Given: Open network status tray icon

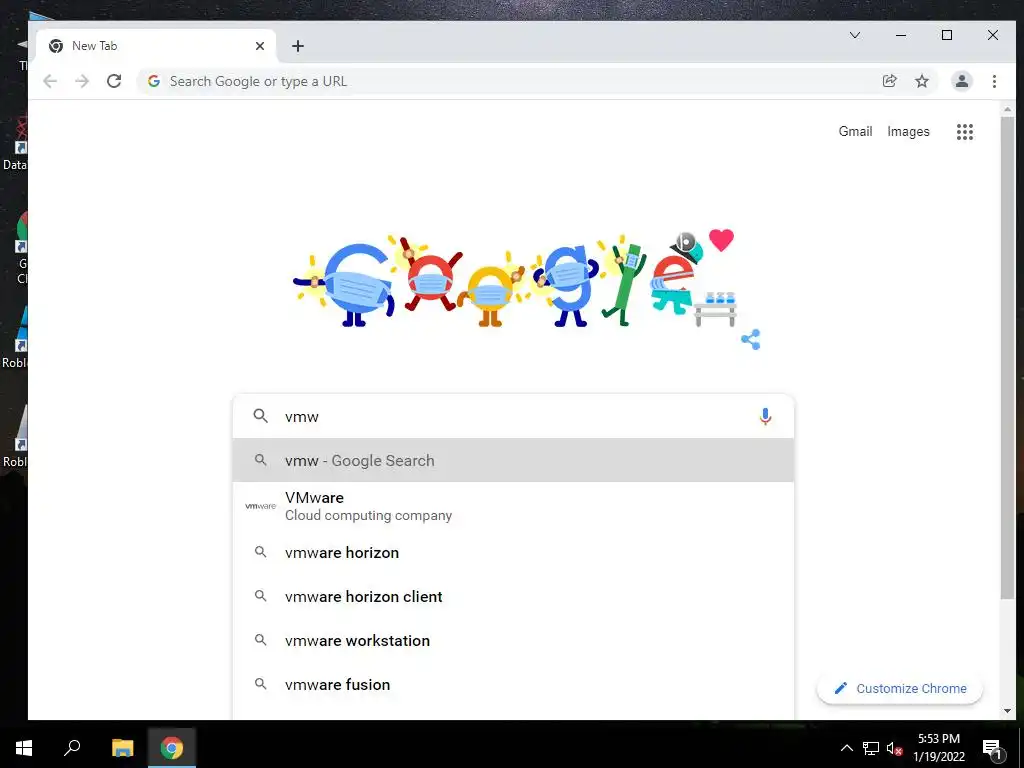Looking at the screenshot, I should click(x=871, y=748).
